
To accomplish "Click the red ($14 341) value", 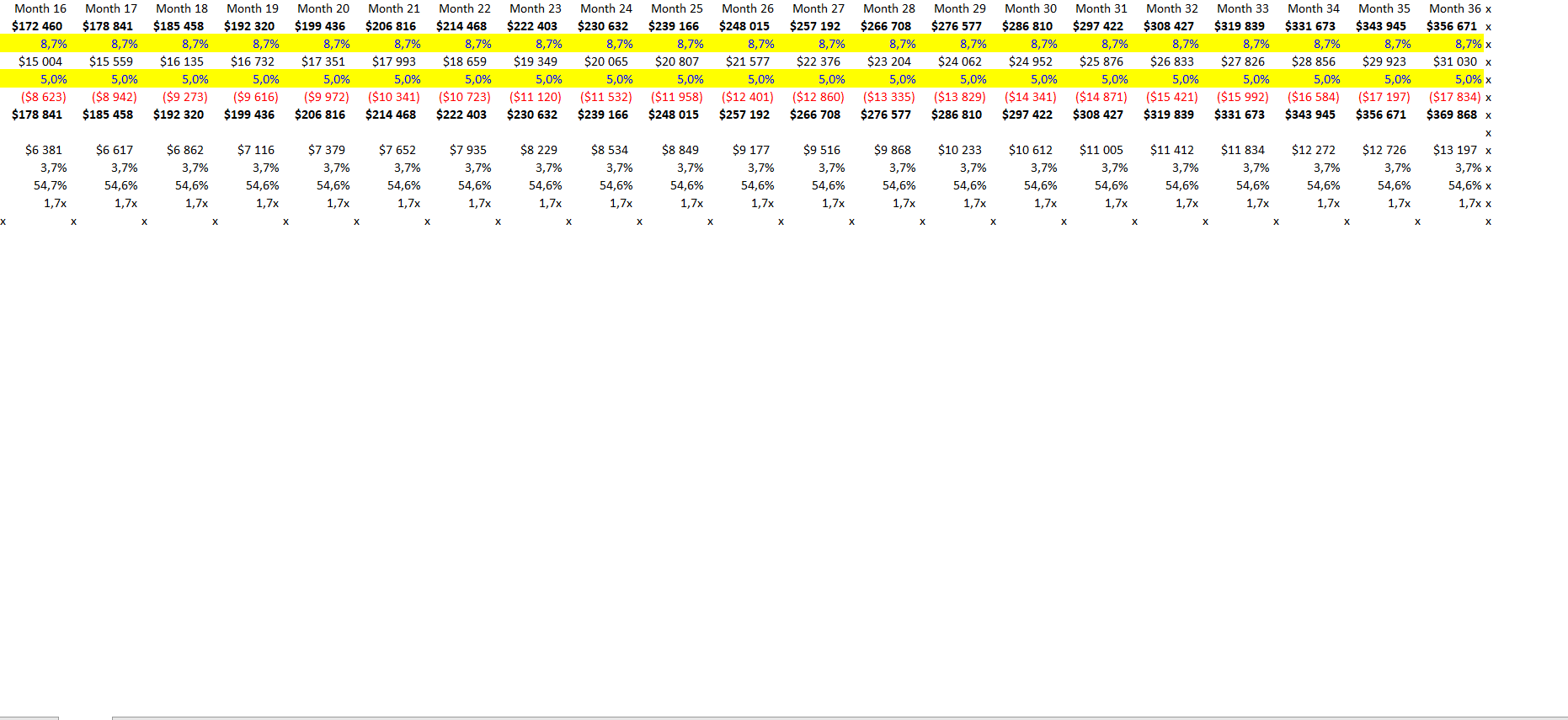I will [1031, 97].
